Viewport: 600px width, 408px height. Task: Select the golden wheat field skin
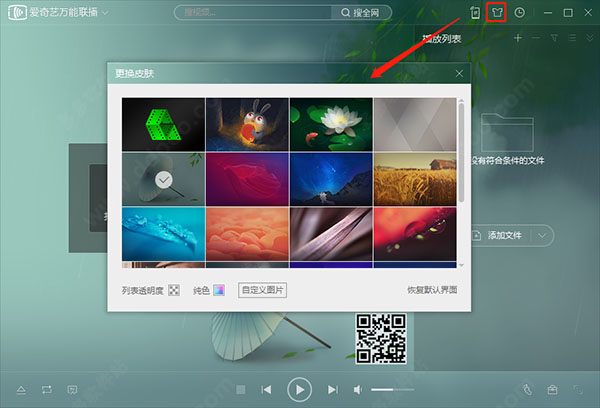click(415, 179)
